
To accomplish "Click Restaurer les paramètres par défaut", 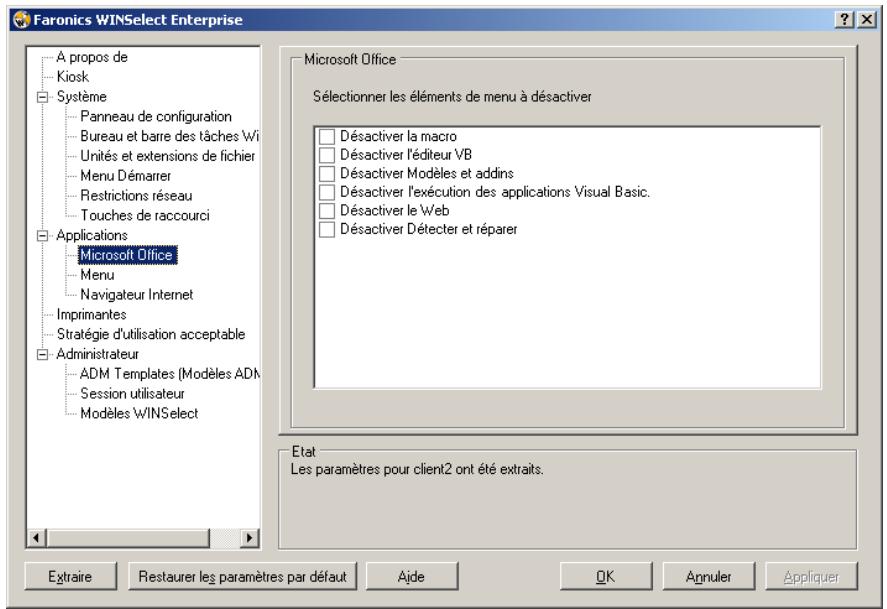I will [243, 577].
